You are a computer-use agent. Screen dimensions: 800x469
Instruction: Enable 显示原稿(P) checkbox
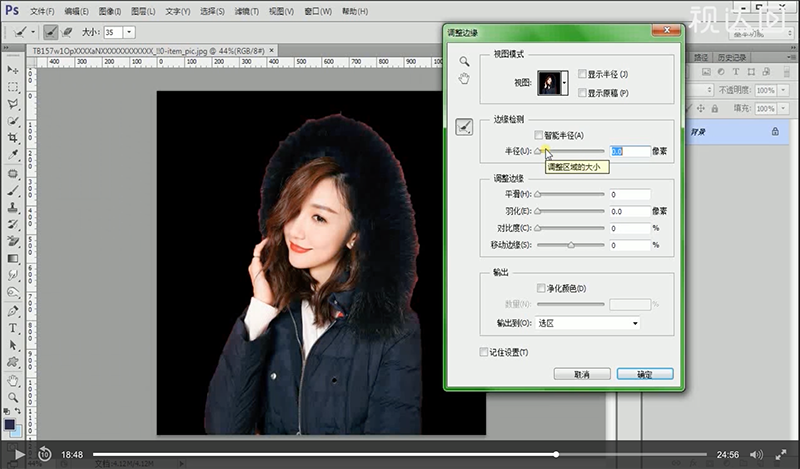[582, 92]
